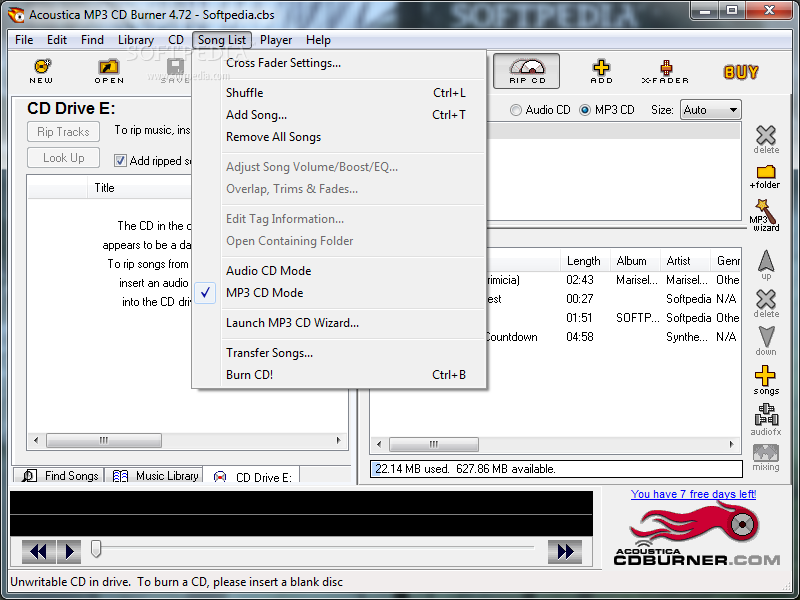Image resolution: width=800 pixels, height=600 pixels.
Task: Open the Edit menu
Action: pyautogui.click(x=57, y=40)
